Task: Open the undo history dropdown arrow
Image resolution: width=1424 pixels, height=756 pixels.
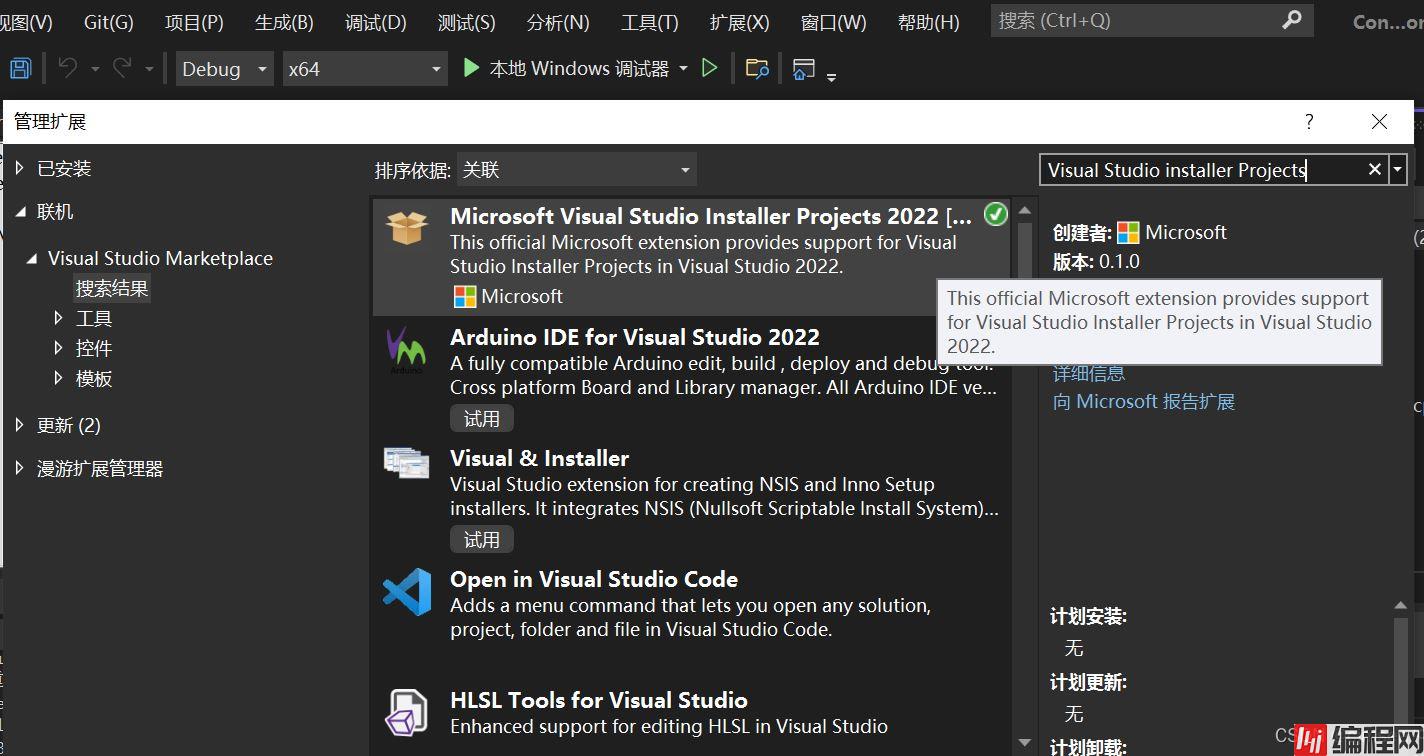Action: 95,69
